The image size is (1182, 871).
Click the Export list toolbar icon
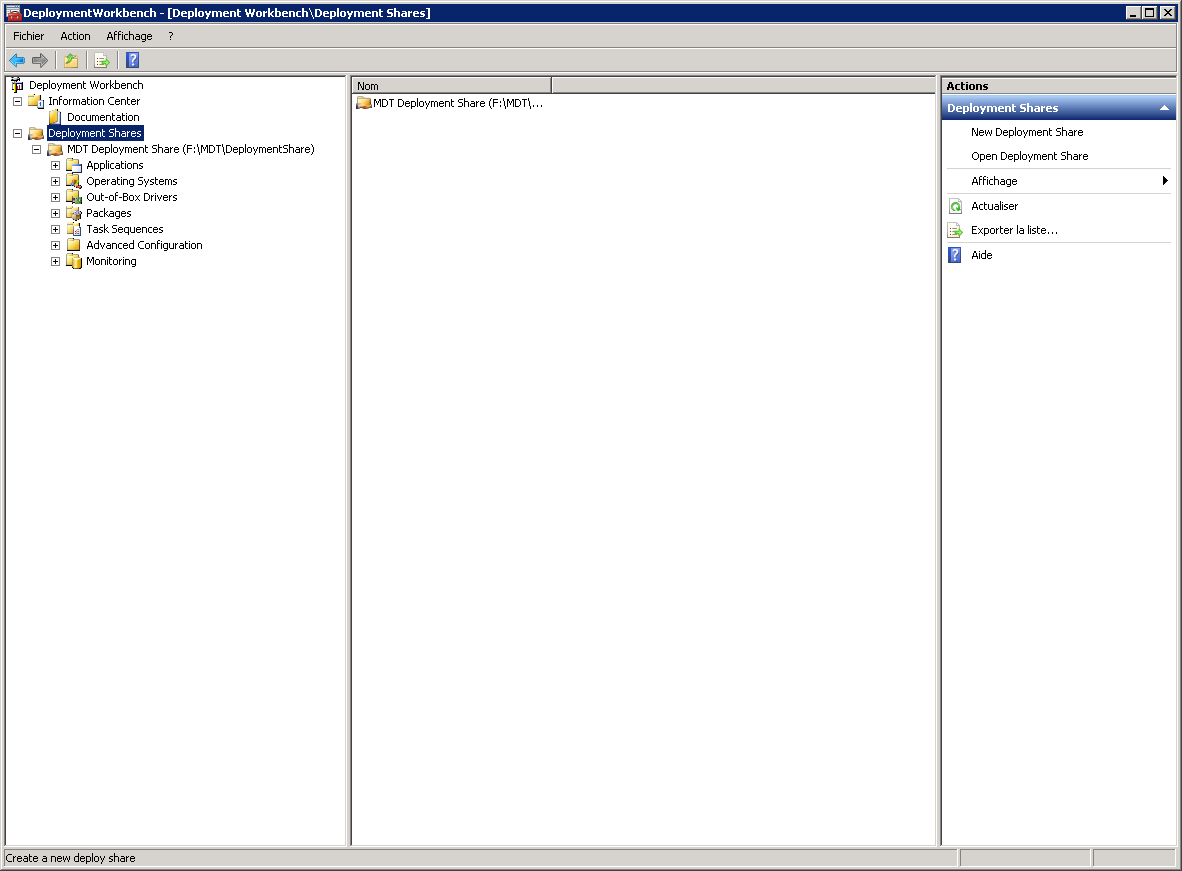pyautogui.click(x=101, y=60)
